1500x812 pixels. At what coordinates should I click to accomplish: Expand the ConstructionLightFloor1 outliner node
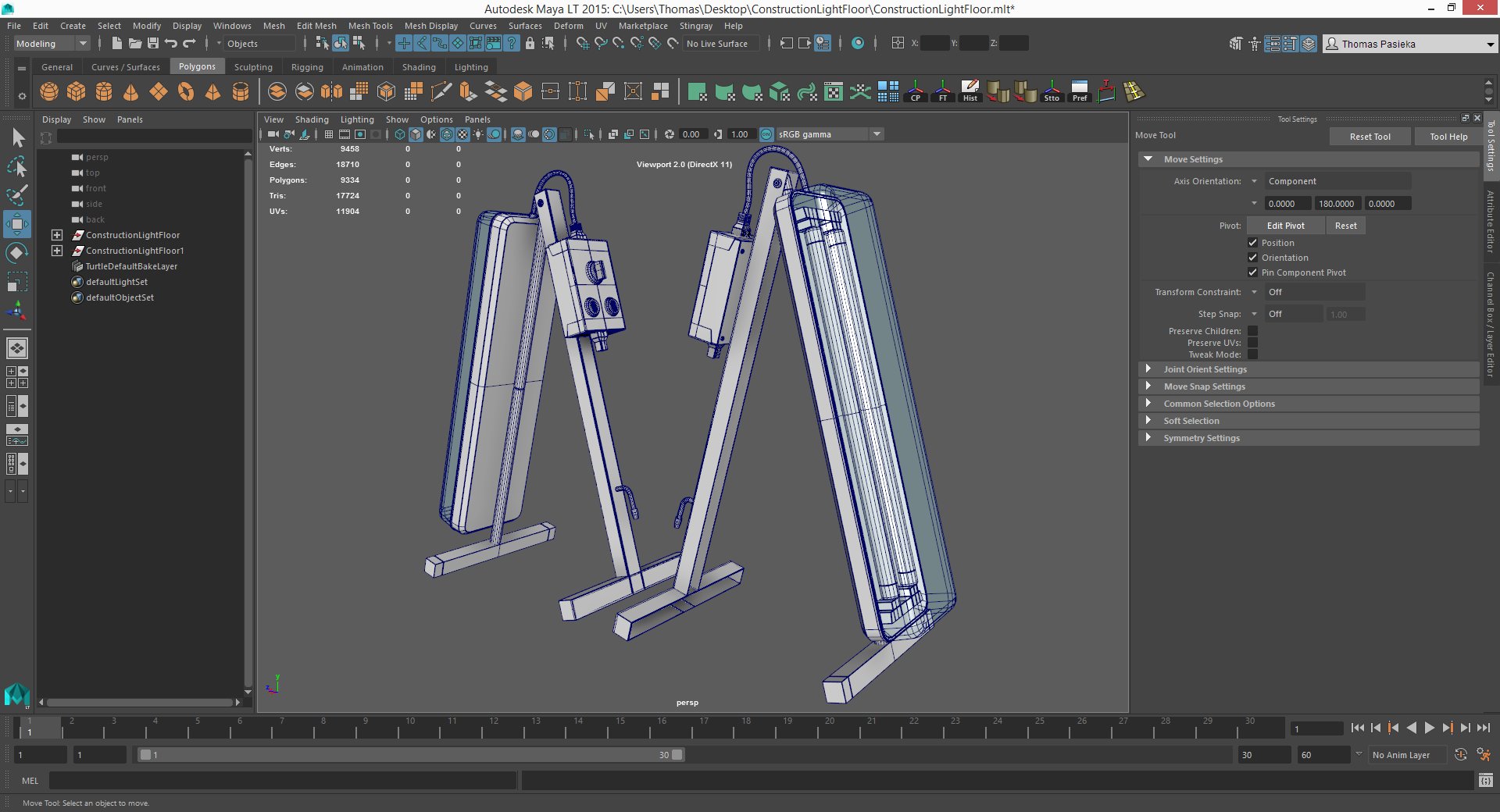[x=57, y=251]
